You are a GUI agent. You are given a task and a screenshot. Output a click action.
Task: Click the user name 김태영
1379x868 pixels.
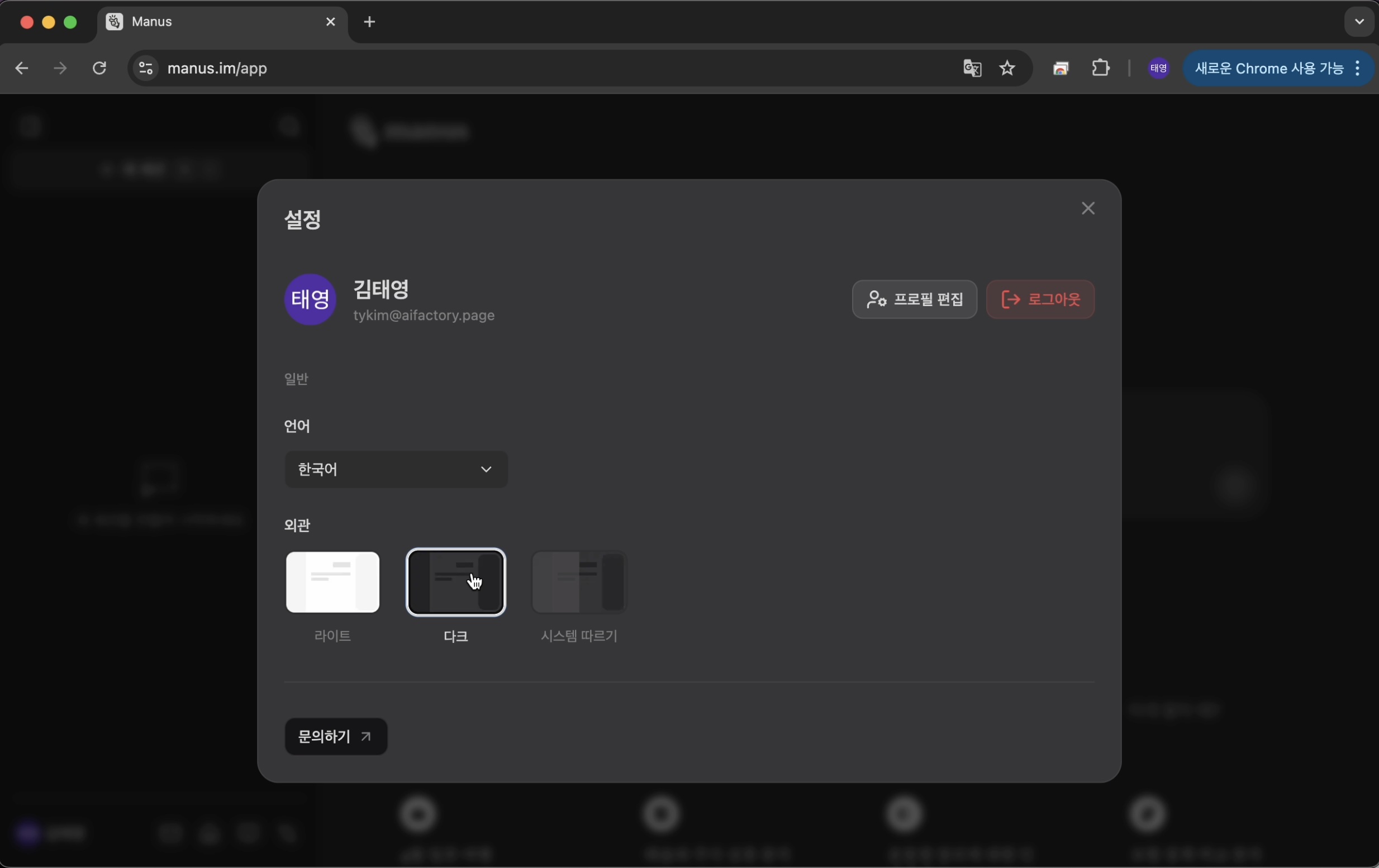tap(381, 289)
